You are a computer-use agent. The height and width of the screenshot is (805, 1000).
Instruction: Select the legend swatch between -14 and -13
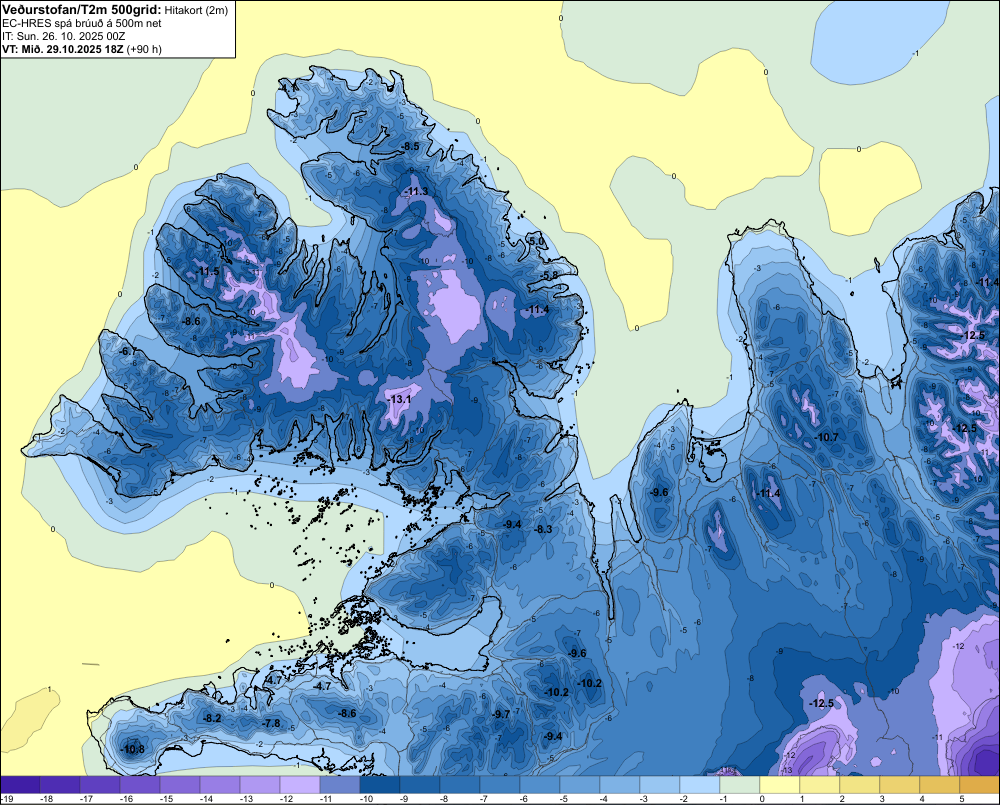tap(219, 785)
